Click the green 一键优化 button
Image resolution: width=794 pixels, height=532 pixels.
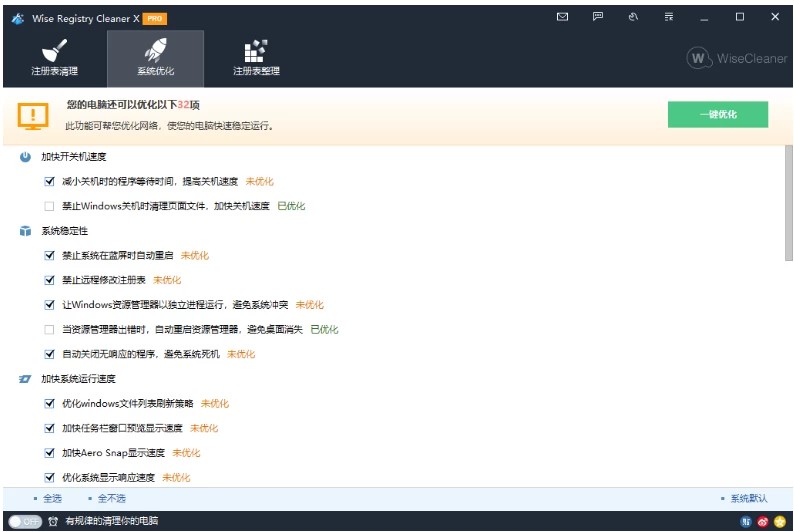click(717, 114)
